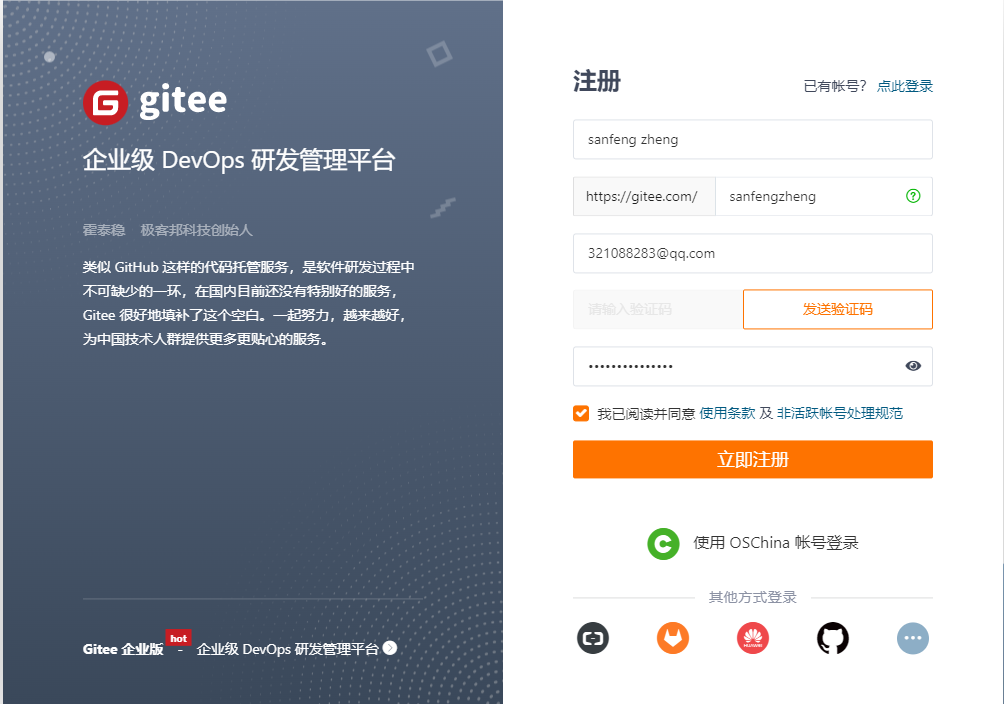Image resolution: width=1004 pixels, height=704 pixels.
Task: Open the 使用条款 terms link
Action: pyautogui.click(x=727, y=413)
